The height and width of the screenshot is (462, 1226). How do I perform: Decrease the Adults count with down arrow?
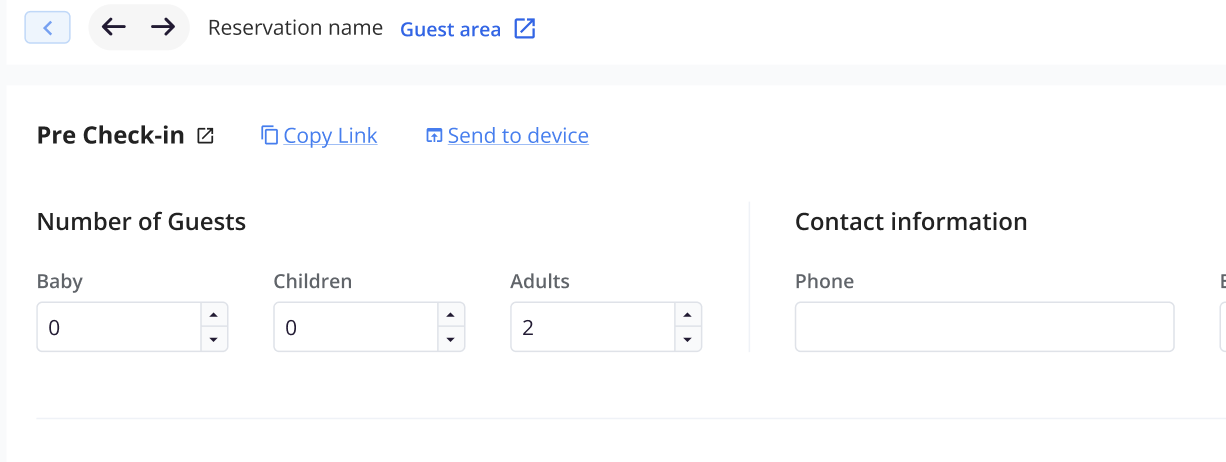pos(687,339)
